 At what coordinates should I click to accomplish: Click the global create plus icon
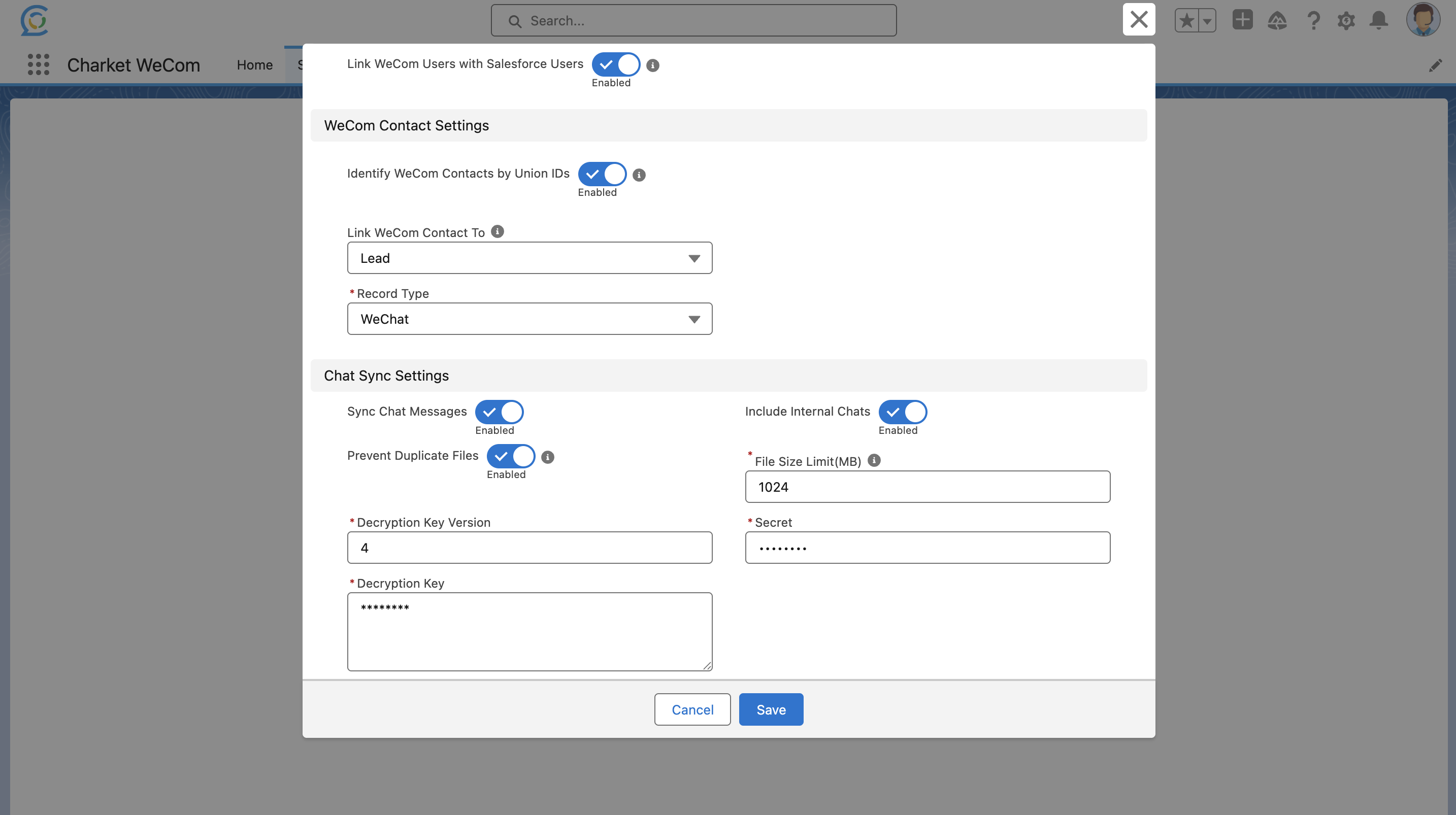click(1242, 20)
